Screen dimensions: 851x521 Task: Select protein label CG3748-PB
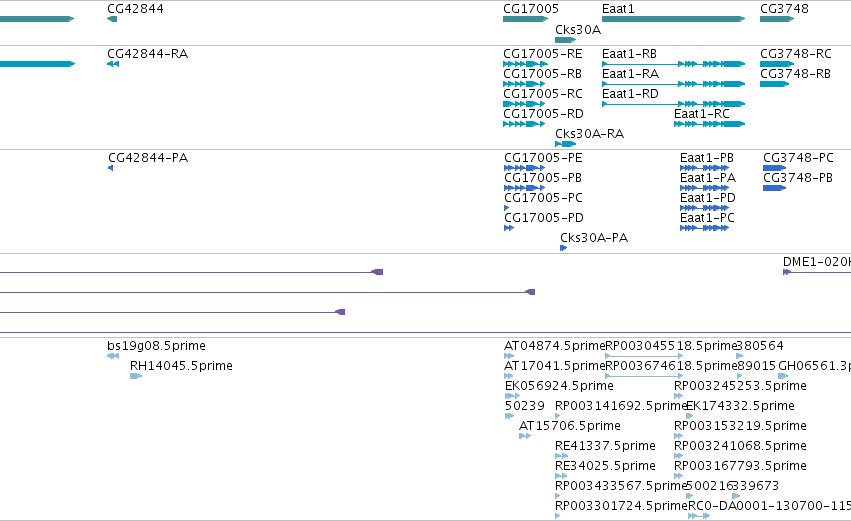798,178
